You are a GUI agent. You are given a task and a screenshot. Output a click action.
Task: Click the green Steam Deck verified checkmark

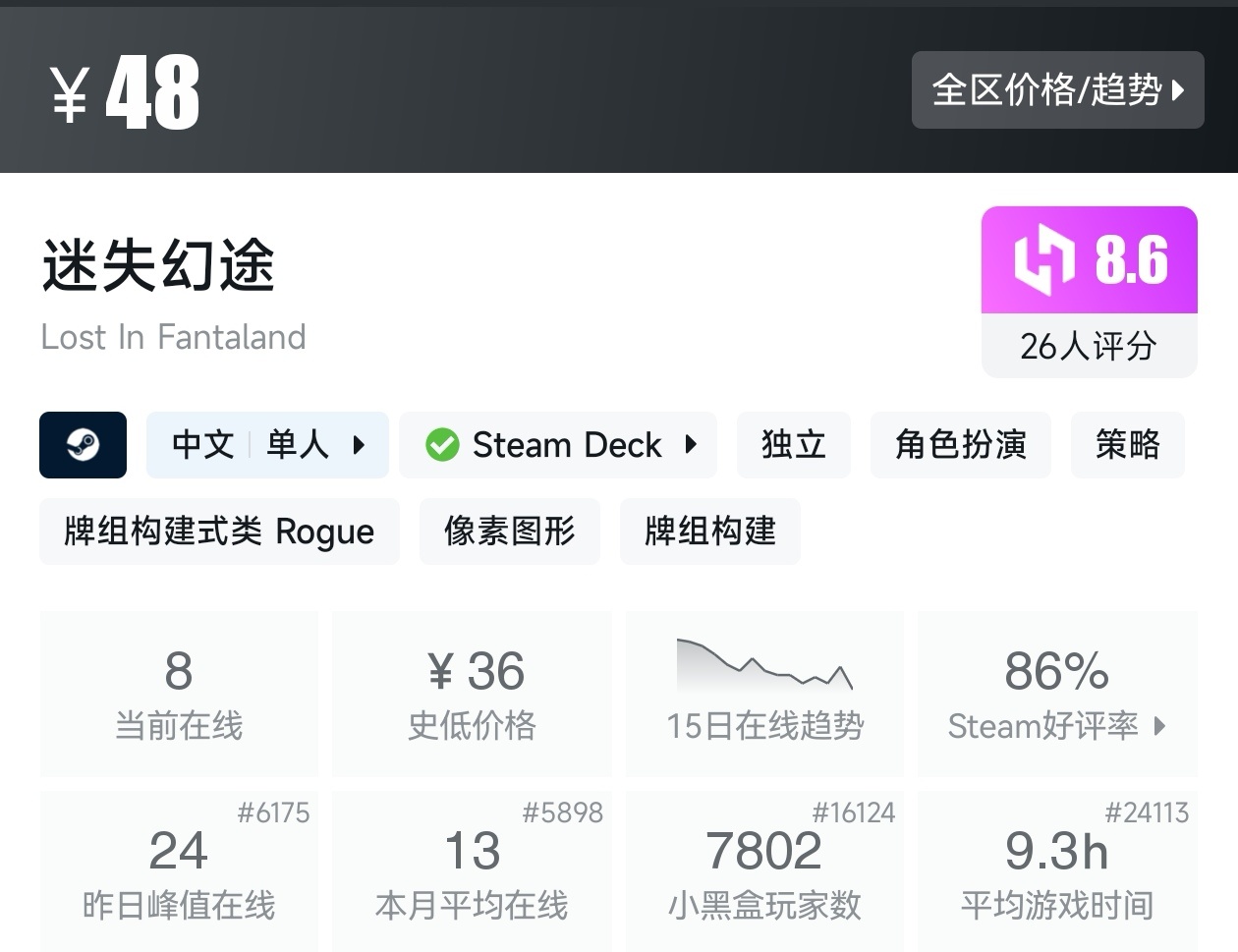coord(442,445)
